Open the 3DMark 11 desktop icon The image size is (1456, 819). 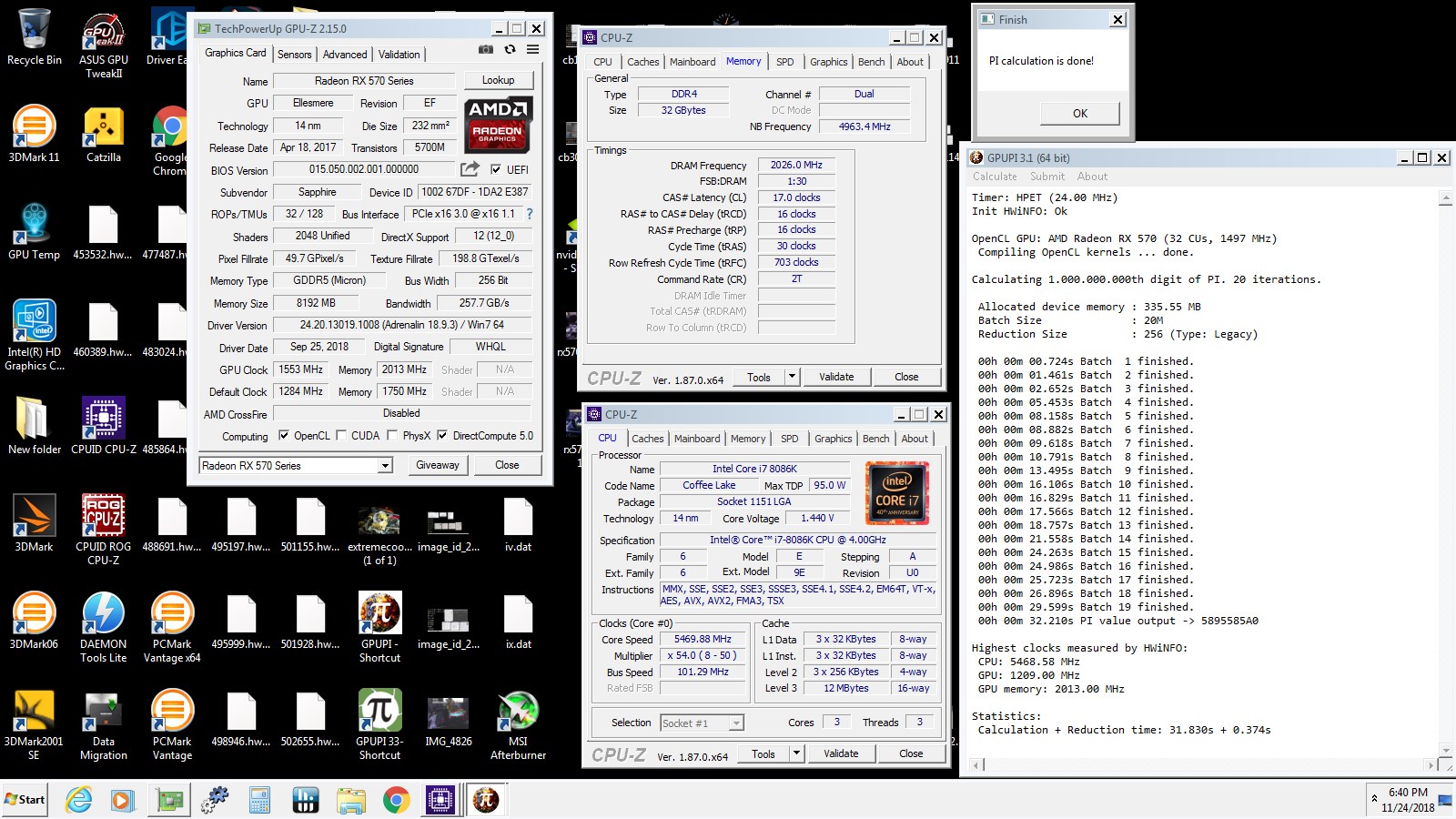(35, 134)
